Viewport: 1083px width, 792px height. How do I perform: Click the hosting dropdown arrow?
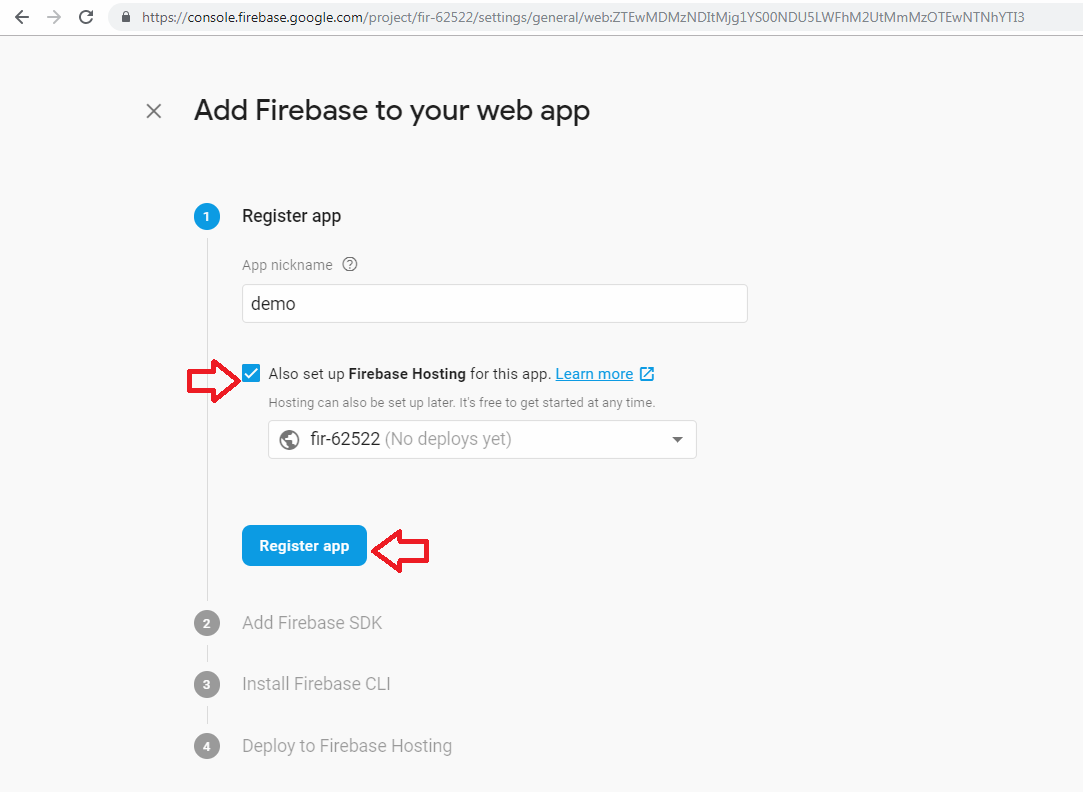point(677,439)
